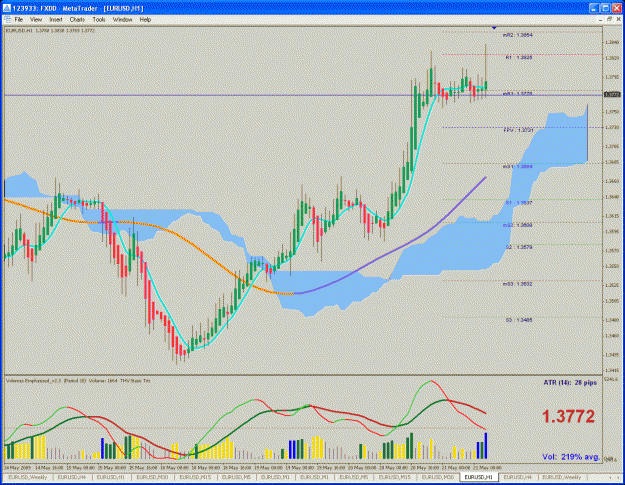
Task: Click the Vol: 219% avg. readout
Action: [x=571, y=457]
